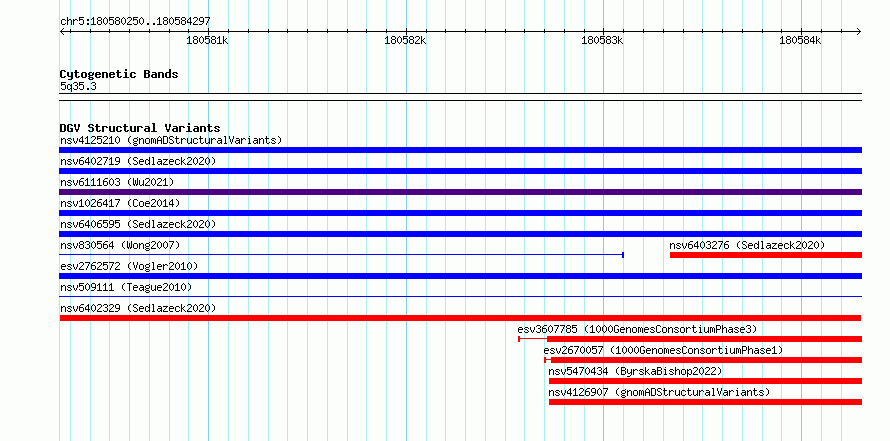Select the red nsv6402329 variant bar
This screenshot has width=890, height=441.
click(460, 318)
